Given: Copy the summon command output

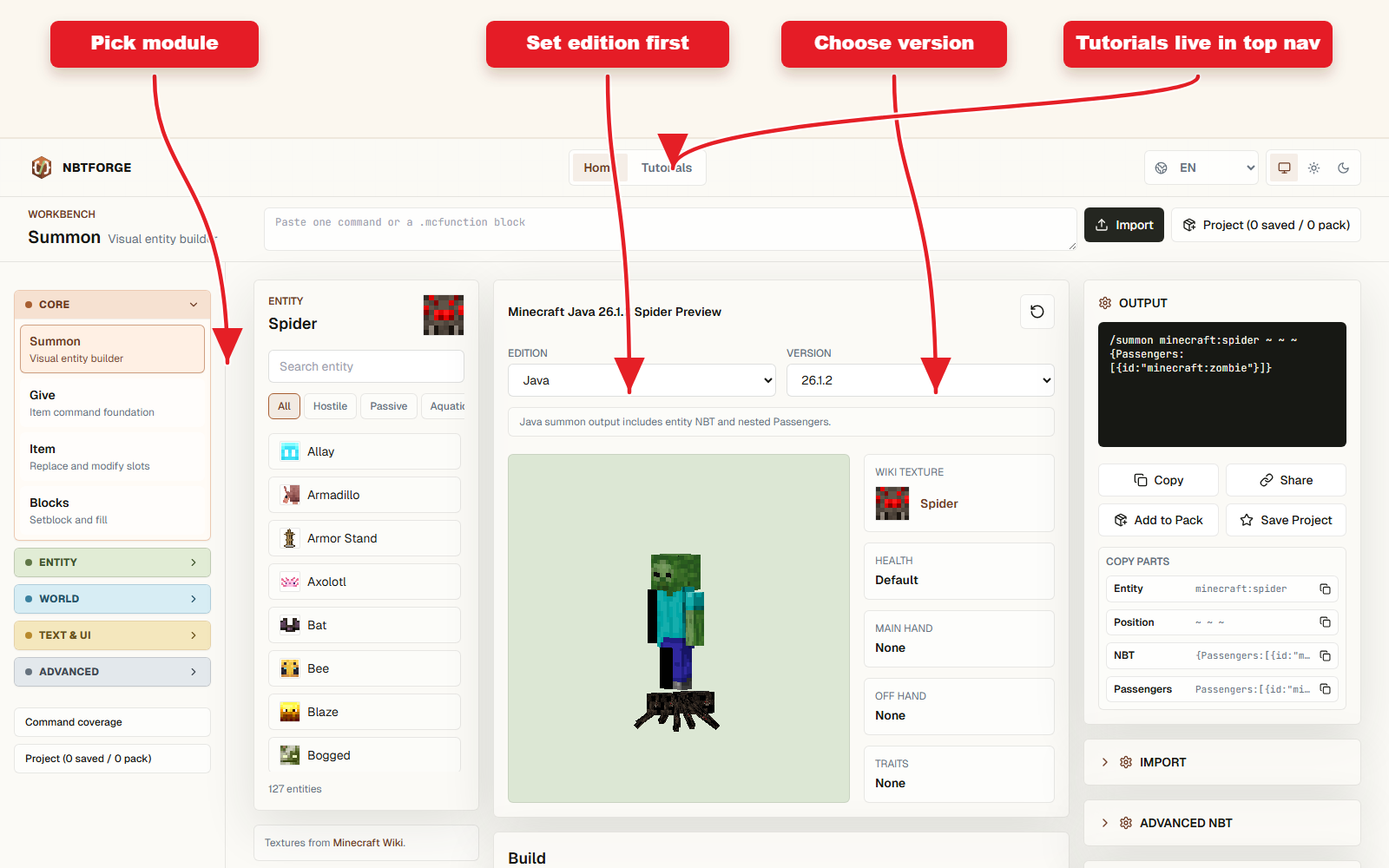Looking at the screenshot, I should pyautogui.click(x=1158, y=480).
